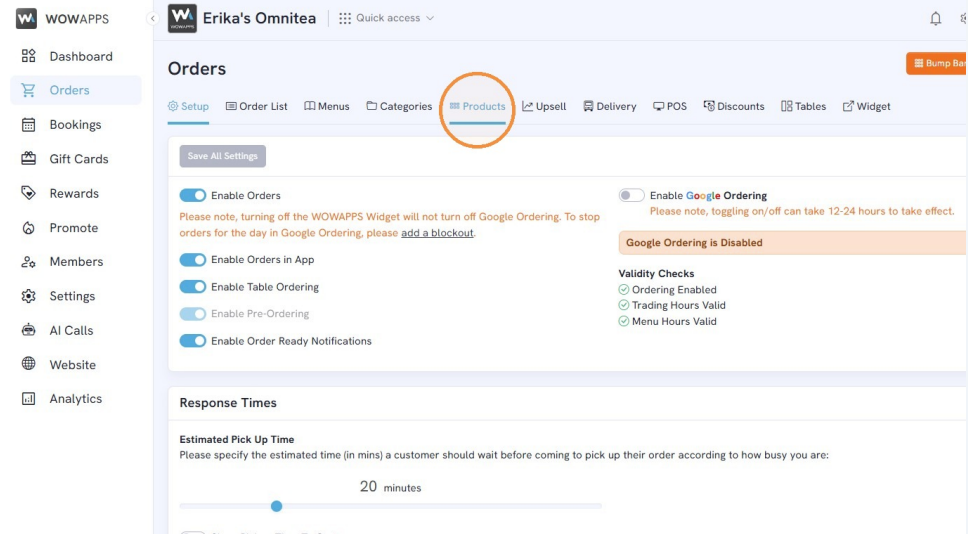Open the Products tab
The width and height of the screenshot is (968, 534).
[x=477, y=106]
